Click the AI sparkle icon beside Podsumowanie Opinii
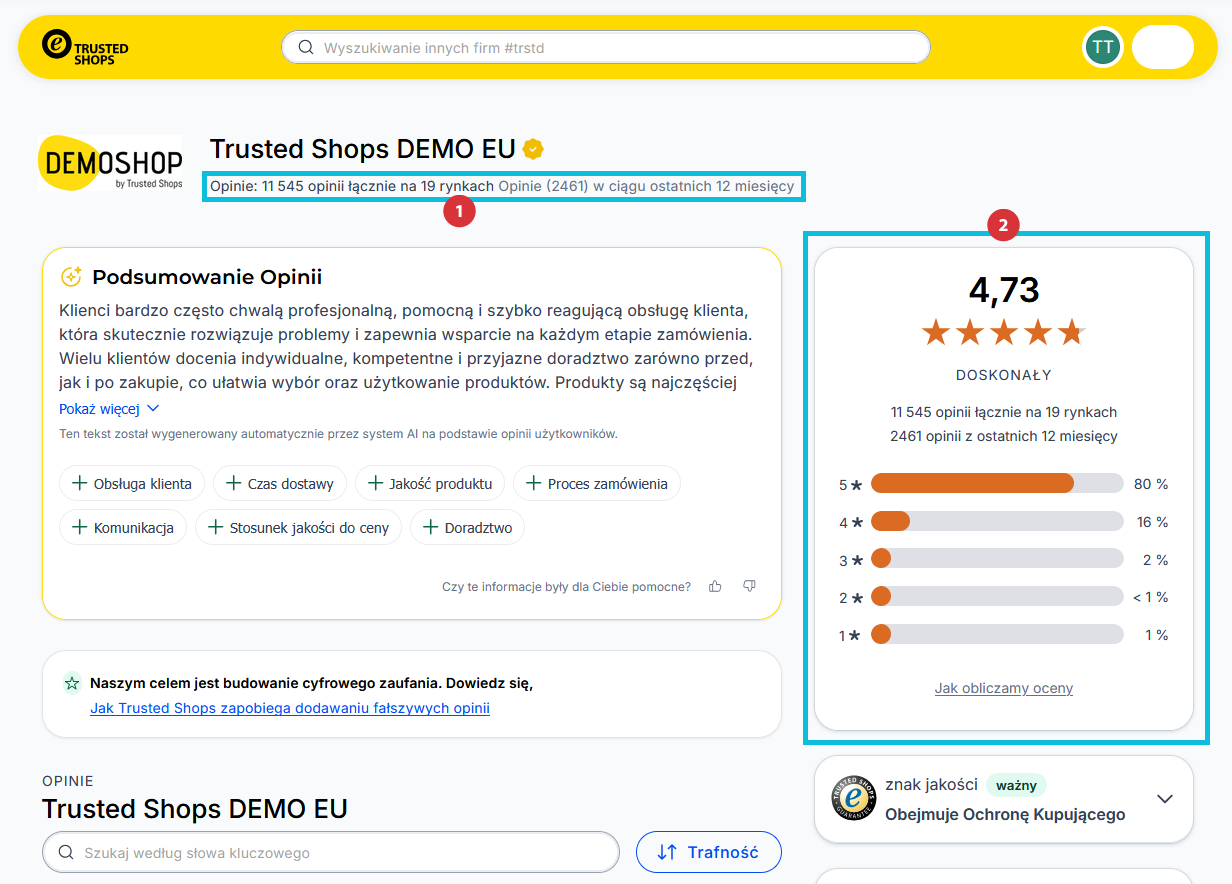The height and width of the screenshot is (884, 1232). pos(71,277)
